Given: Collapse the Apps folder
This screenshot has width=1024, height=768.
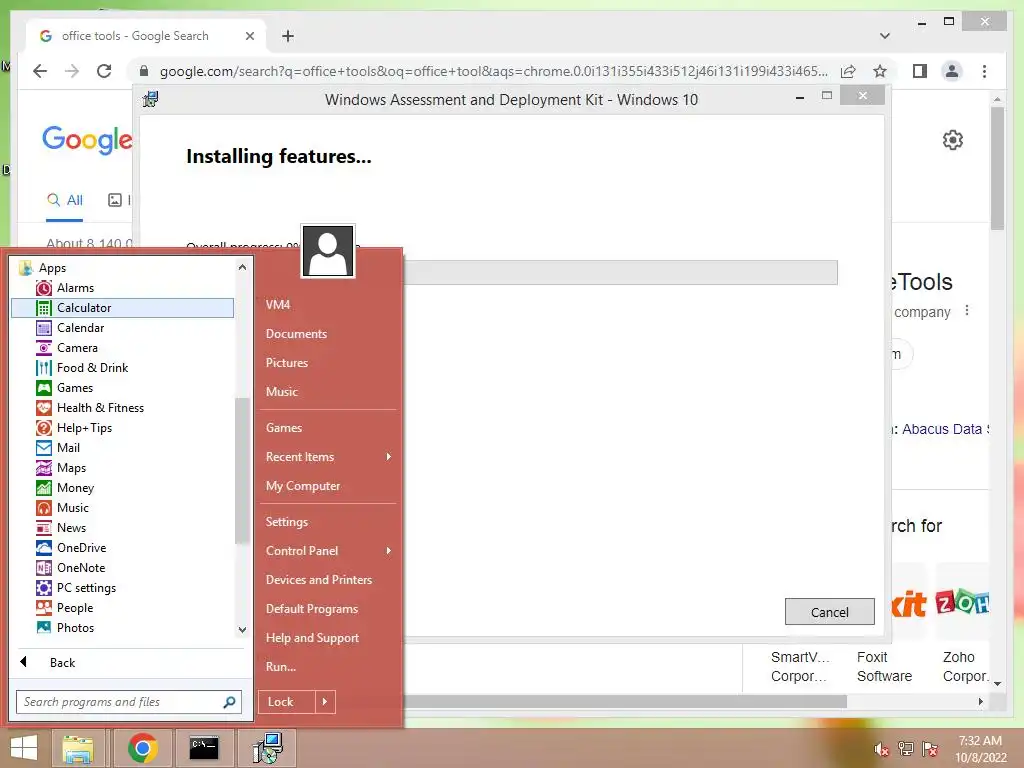Looking at the screenshot, I should click(26, 268).
